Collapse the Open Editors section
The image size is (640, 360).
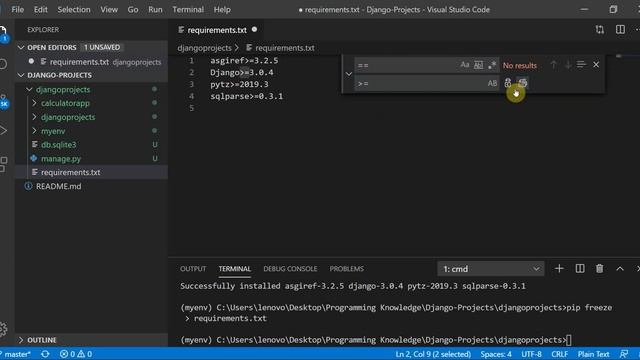pyautogui.click(x=21, y=48)
